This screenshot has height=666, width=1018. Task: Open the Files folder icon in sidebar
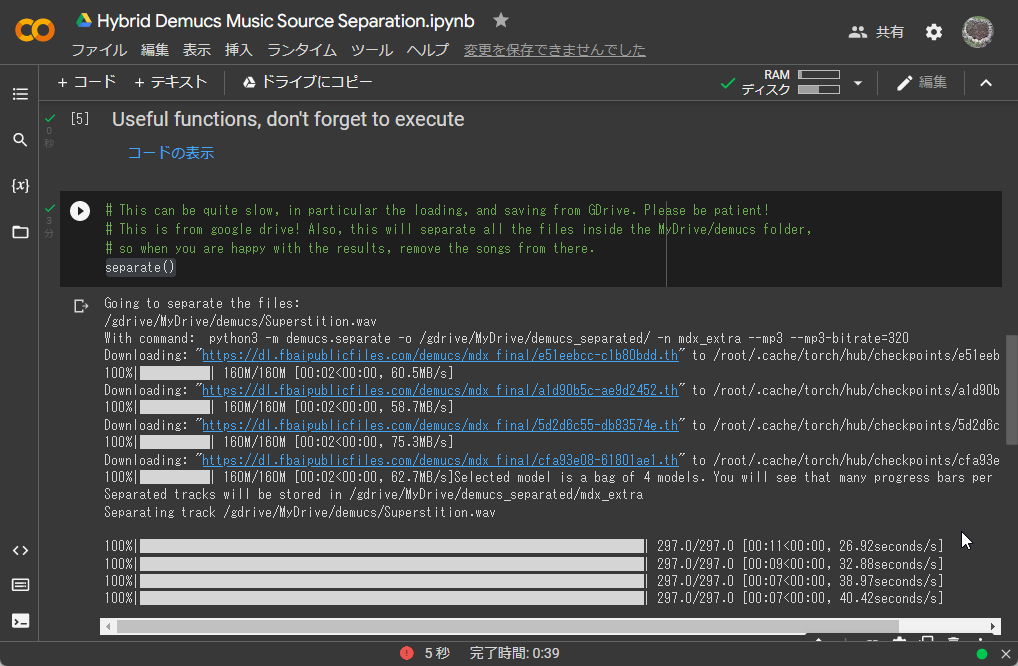[x=20, y=232]
